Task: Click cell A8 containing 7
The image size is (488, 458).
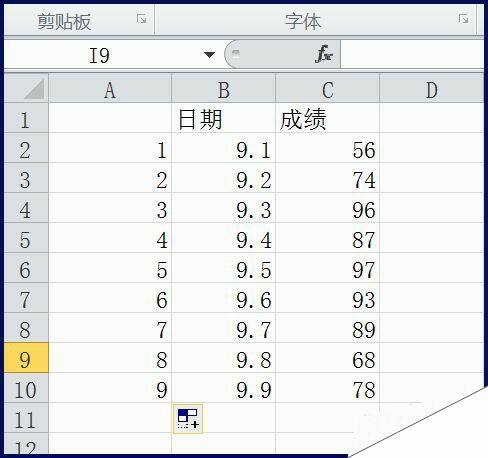Action: [x=110, y=328]
